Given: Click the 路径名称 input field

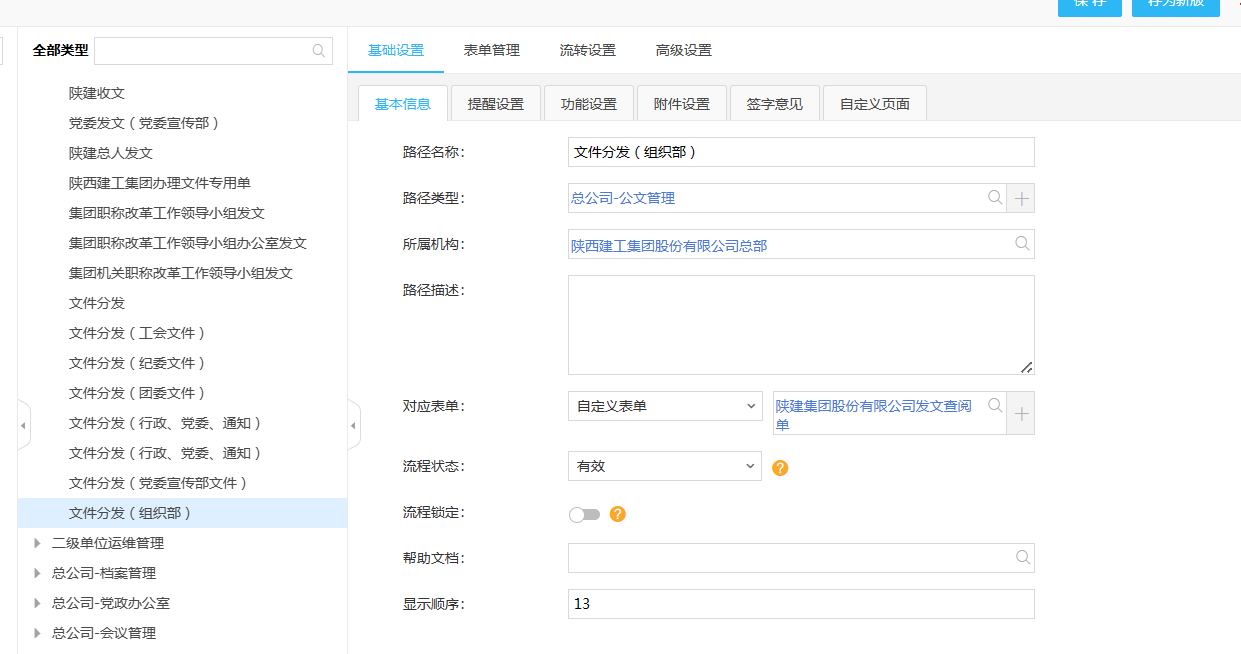Looking at the screenshot, I should (800, 152).
